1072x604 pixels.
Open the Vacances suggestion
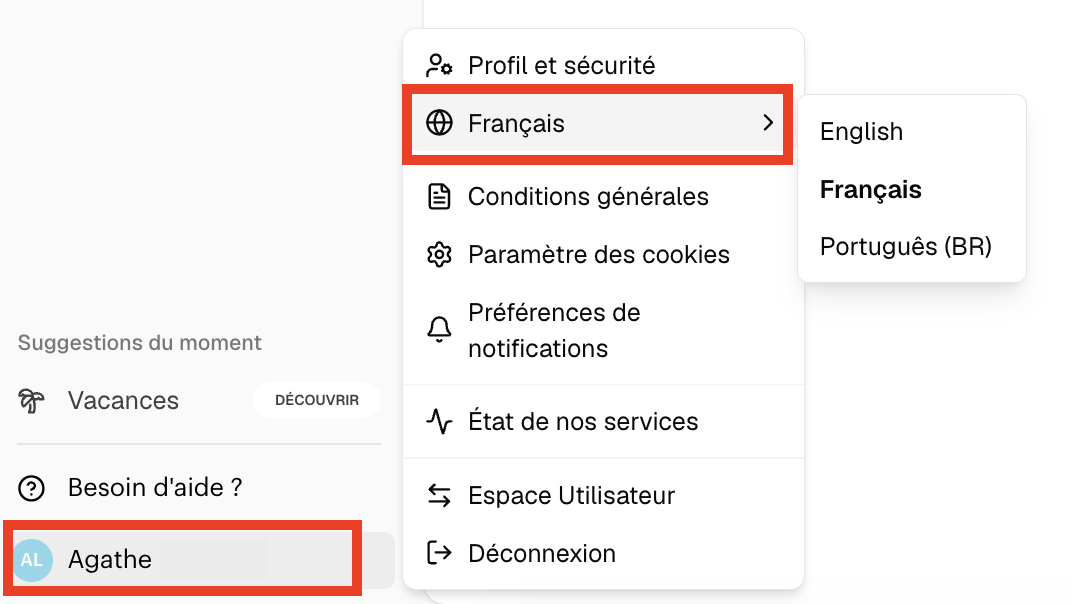click(123, 401)
